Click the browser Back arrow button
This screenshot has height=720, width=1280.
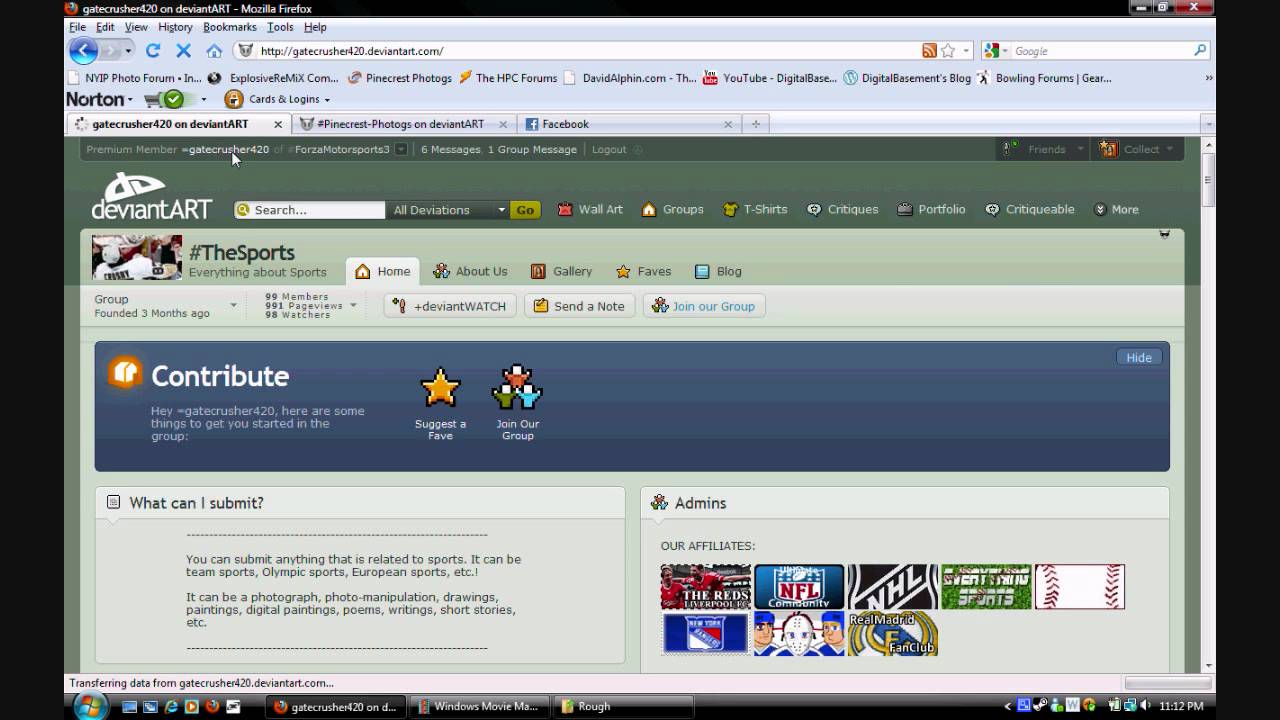(x=83, y=51)
